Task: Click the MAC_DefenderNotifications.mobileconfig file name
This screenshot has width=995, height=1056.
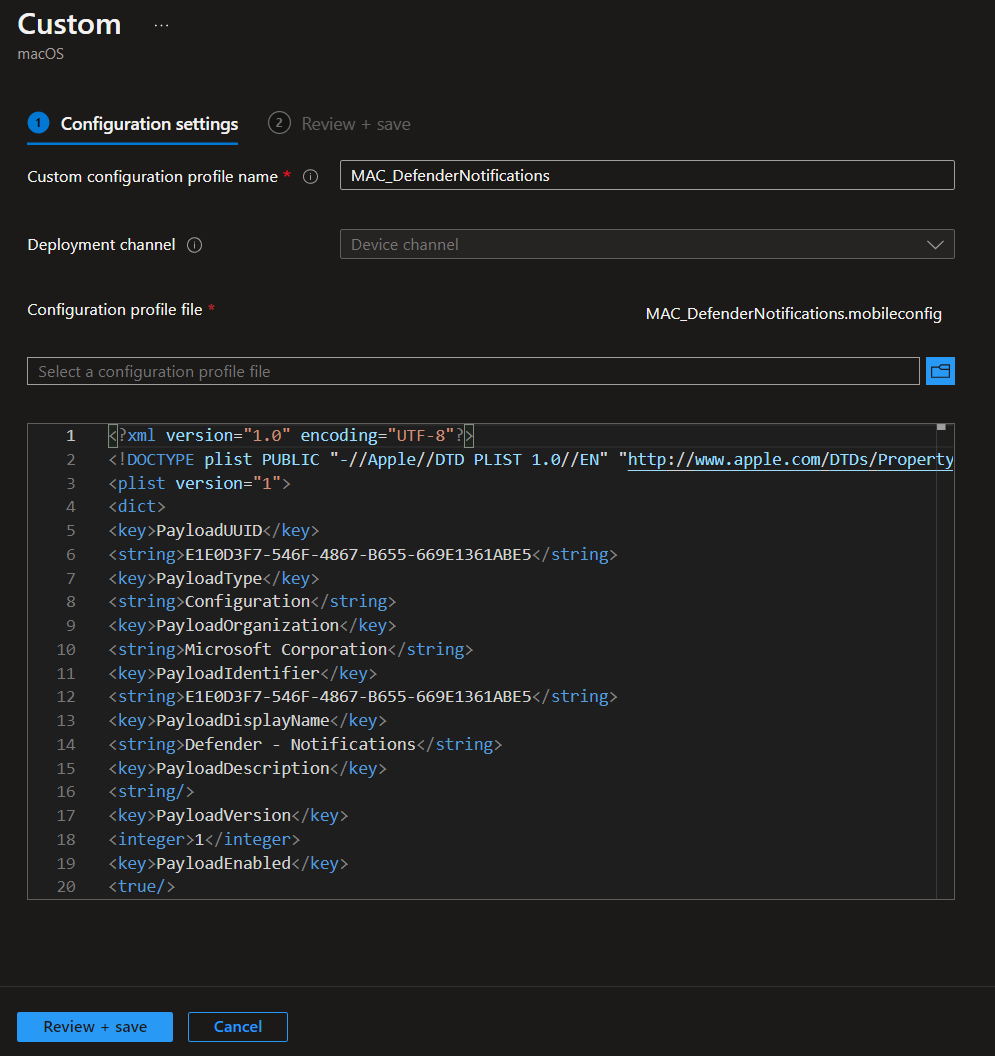Action: click(793, 314)
